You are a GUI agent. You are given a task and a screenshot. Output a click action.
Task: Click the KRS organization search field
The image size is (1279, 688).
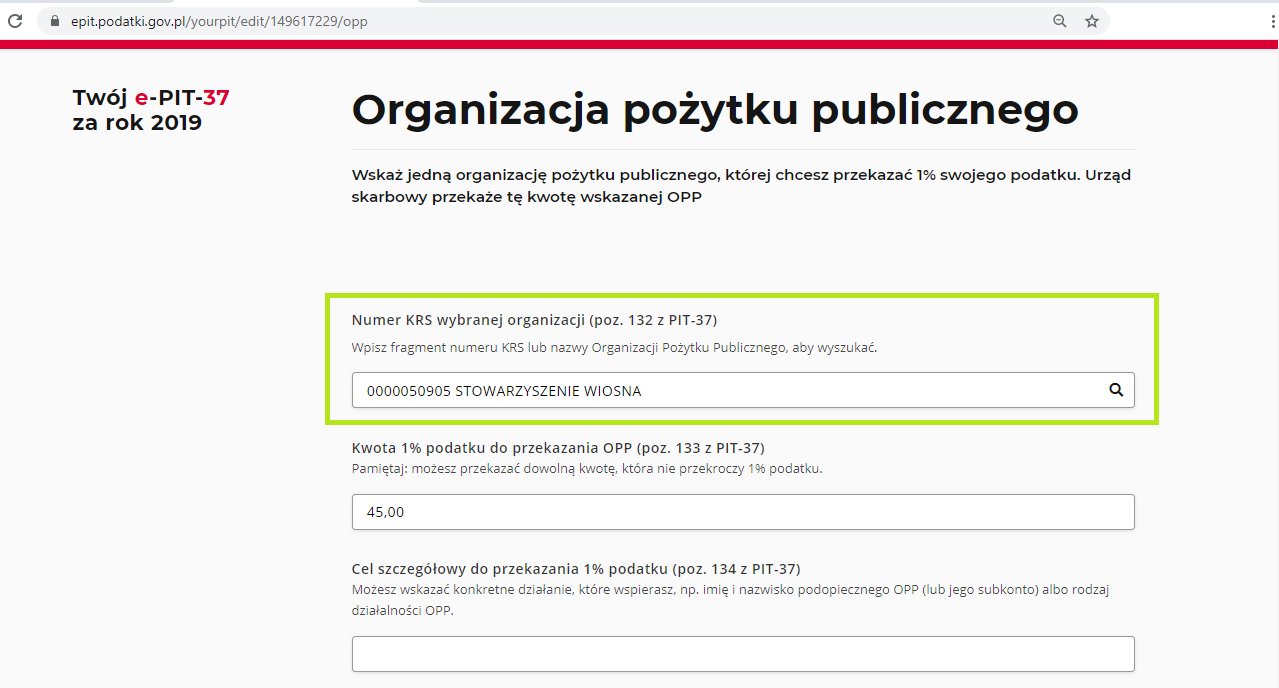(743, 390)
